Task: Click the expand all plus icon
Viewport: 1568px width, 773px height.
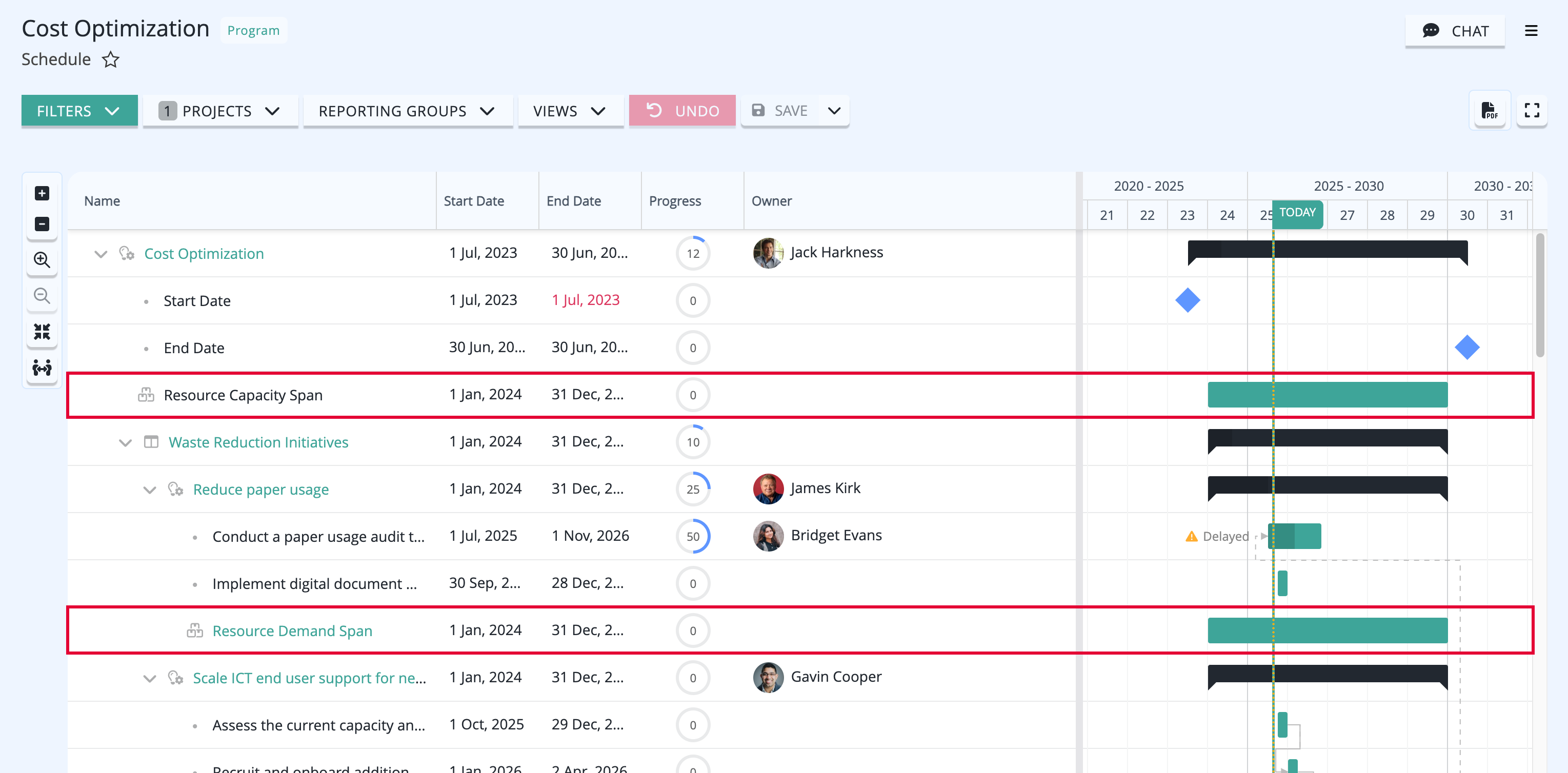Action: (x=42, y=194)
